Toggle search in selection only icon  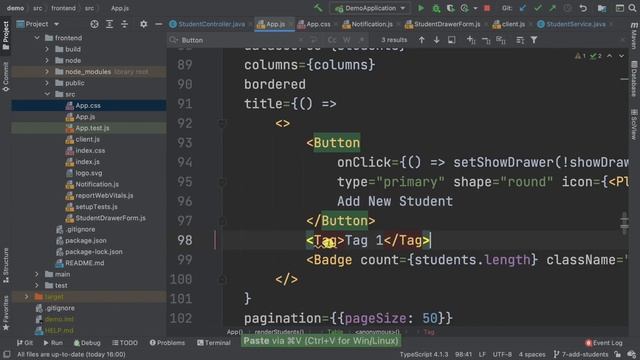pos(520,40)
